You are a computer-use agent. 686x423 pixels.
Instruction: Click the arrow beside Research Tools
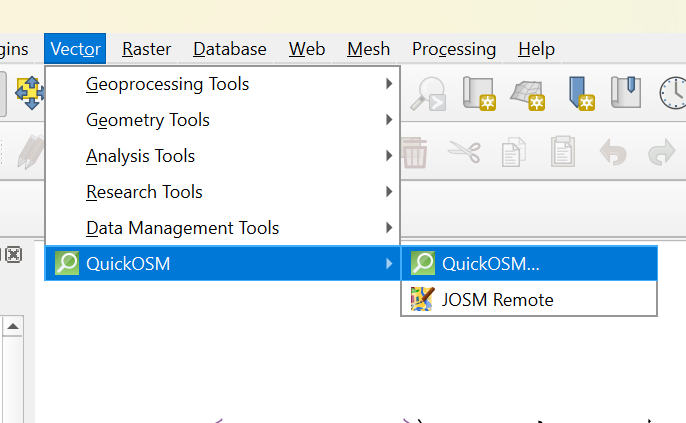tap(389, 192)
